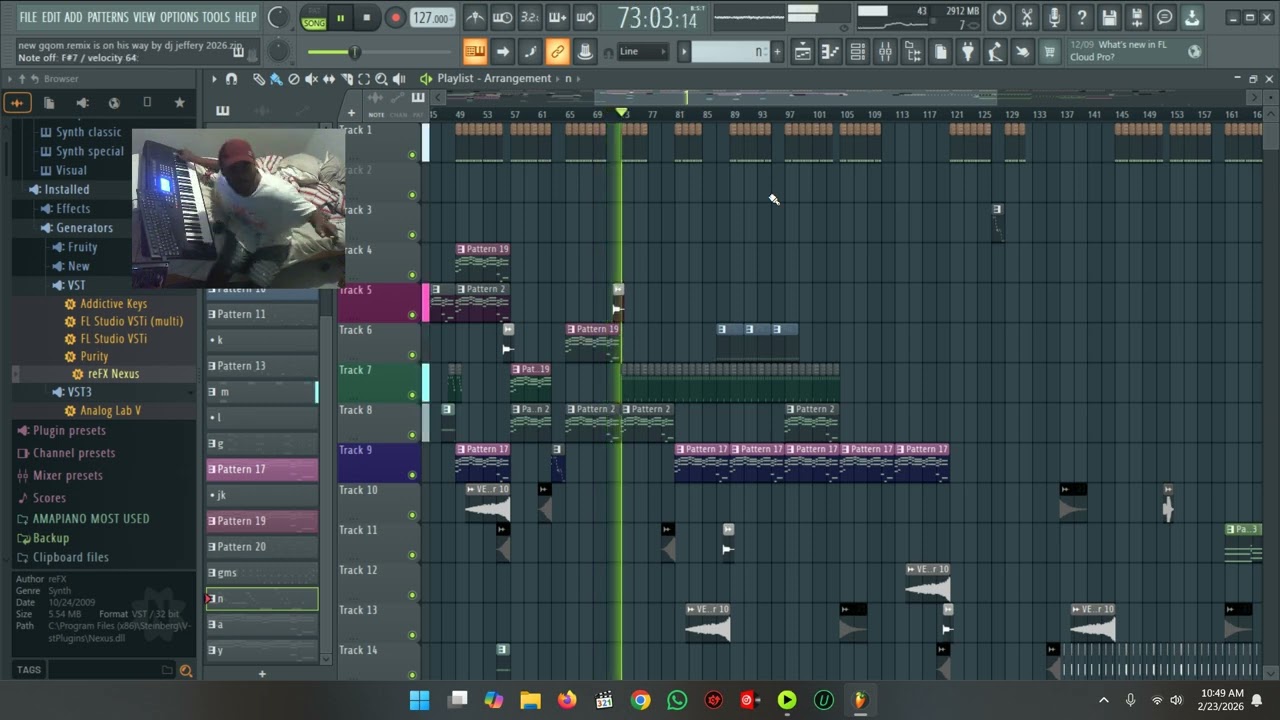The image size is (1280, 720).
Task: Click the record button
Action: [395, 17]
